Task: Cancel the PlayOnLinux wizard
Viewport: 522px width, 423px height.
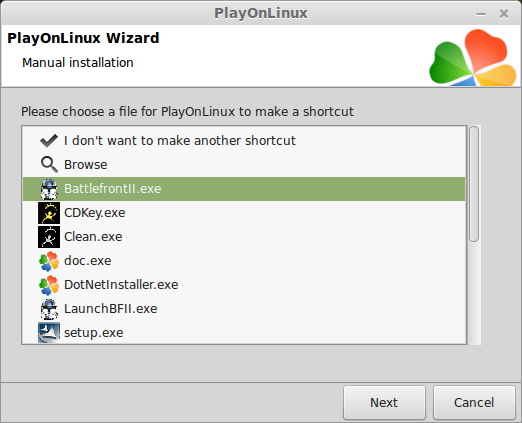Action: tap(474, 402)
